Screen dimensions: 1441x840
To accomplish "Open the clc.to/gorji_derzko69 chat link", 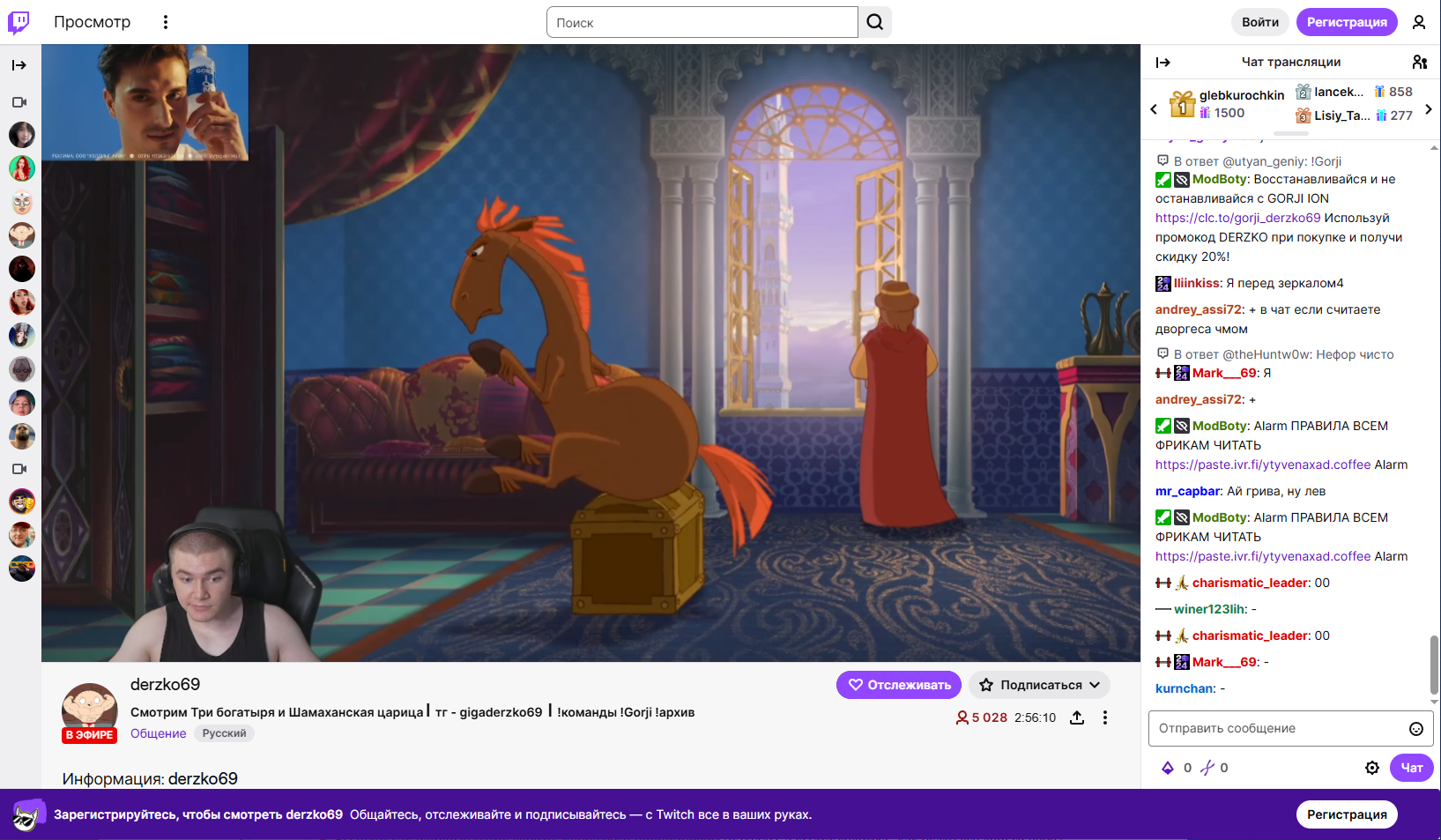I will 1238,218.
